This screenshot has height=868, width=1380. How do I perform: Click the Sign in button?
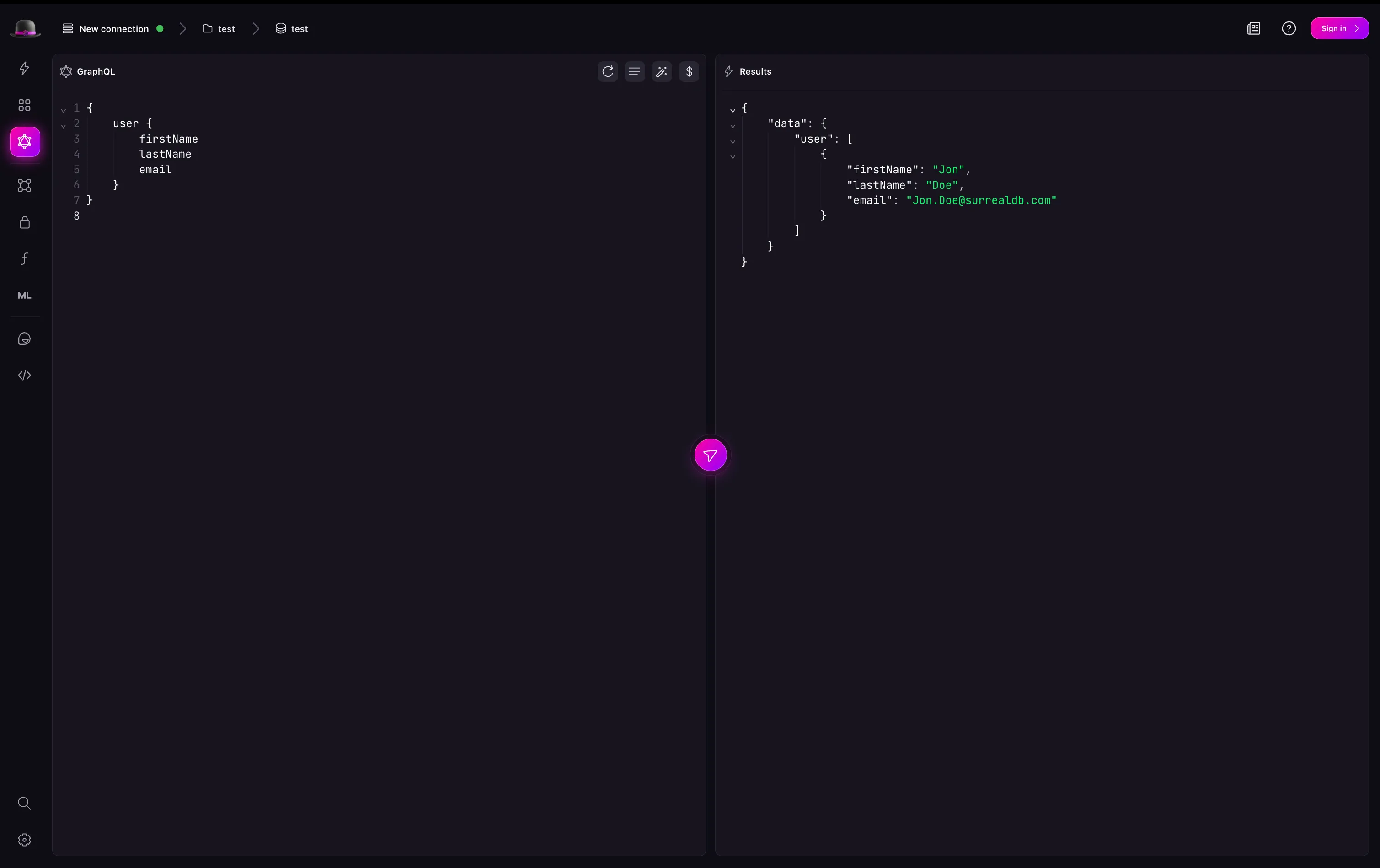tap(1339, 28)
